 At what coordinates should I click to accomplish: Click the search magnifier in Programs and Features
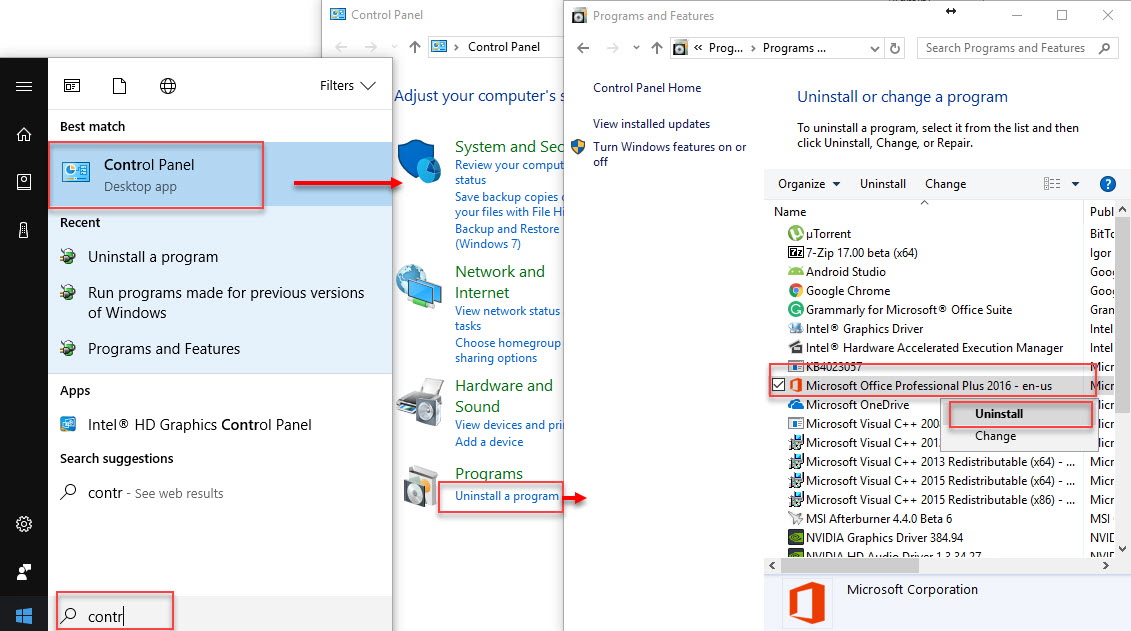[x=1104, y=48]
